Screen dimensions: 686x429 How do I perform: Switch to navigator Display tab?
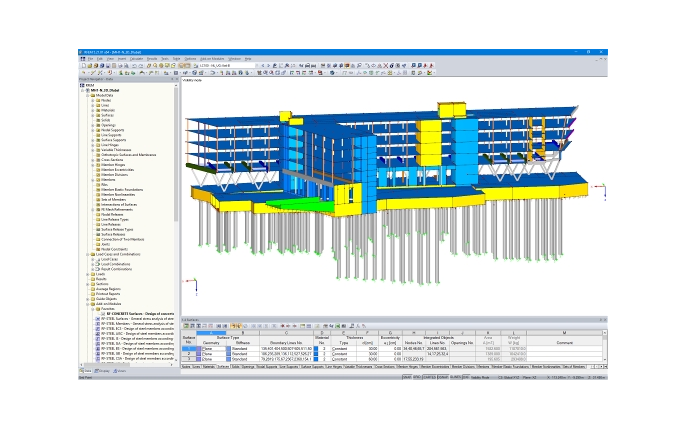pos(102,371)
